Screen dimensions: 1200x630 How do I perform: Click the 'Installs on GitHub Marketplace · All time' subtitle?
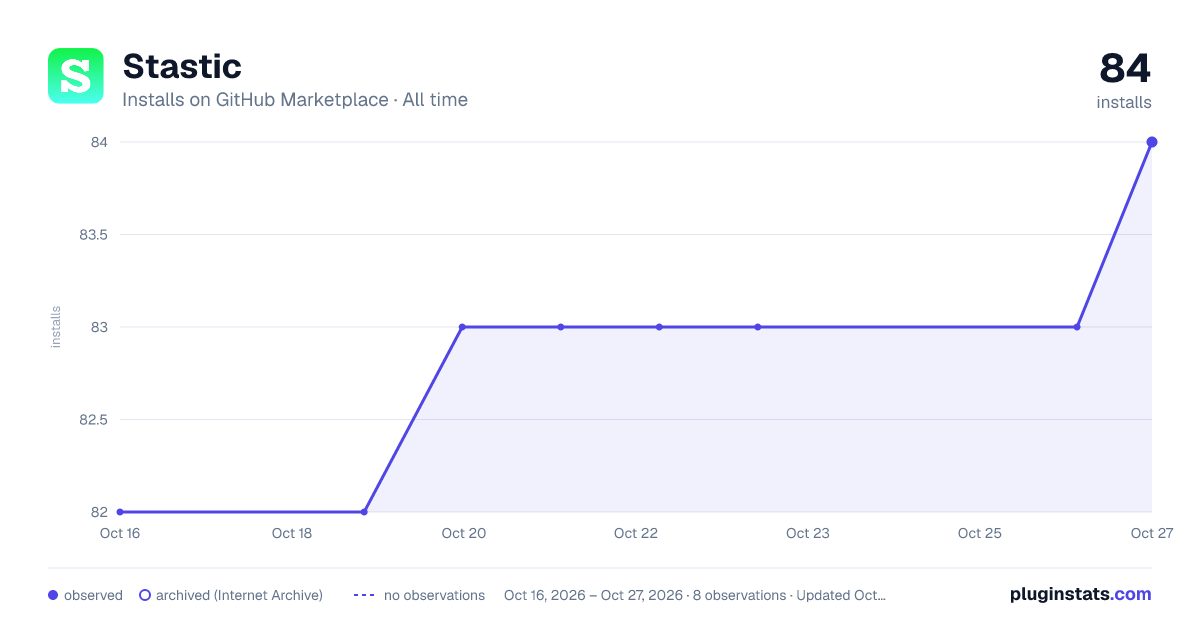[x=295, y=100]
